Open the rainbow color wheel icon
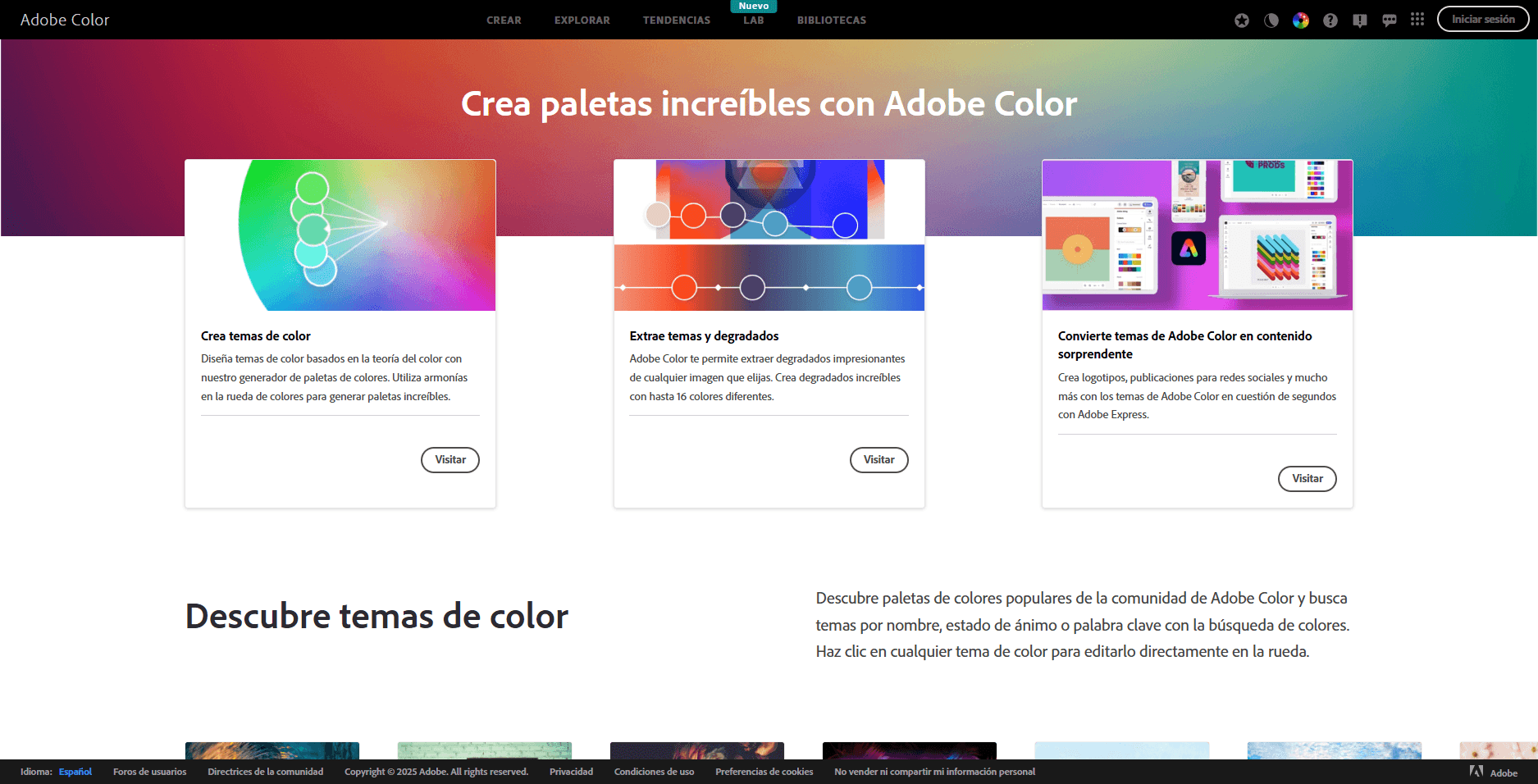 pyautogui.click(x=1301, y=21)
